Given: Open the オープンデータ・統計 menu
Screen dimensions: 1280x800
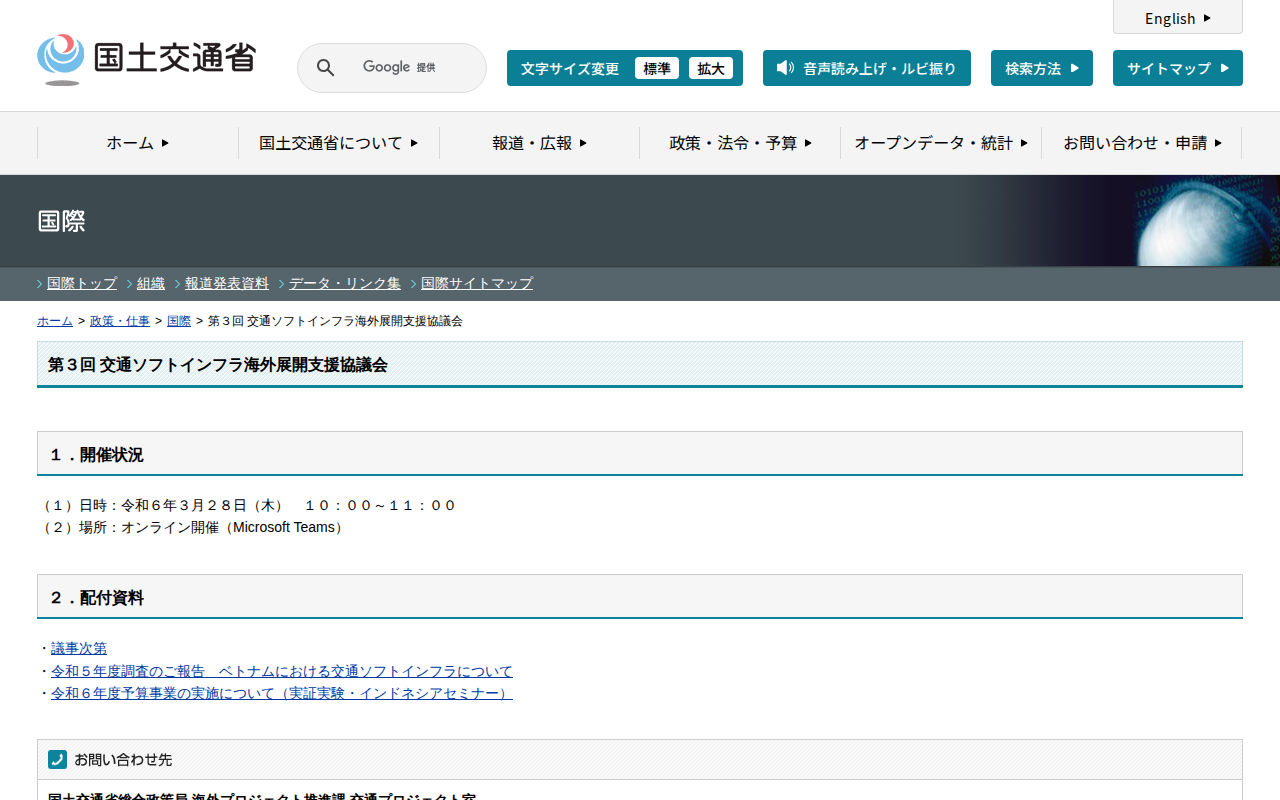Looking at the screenshot, I should pyautogui.click(x=941, y=143).
